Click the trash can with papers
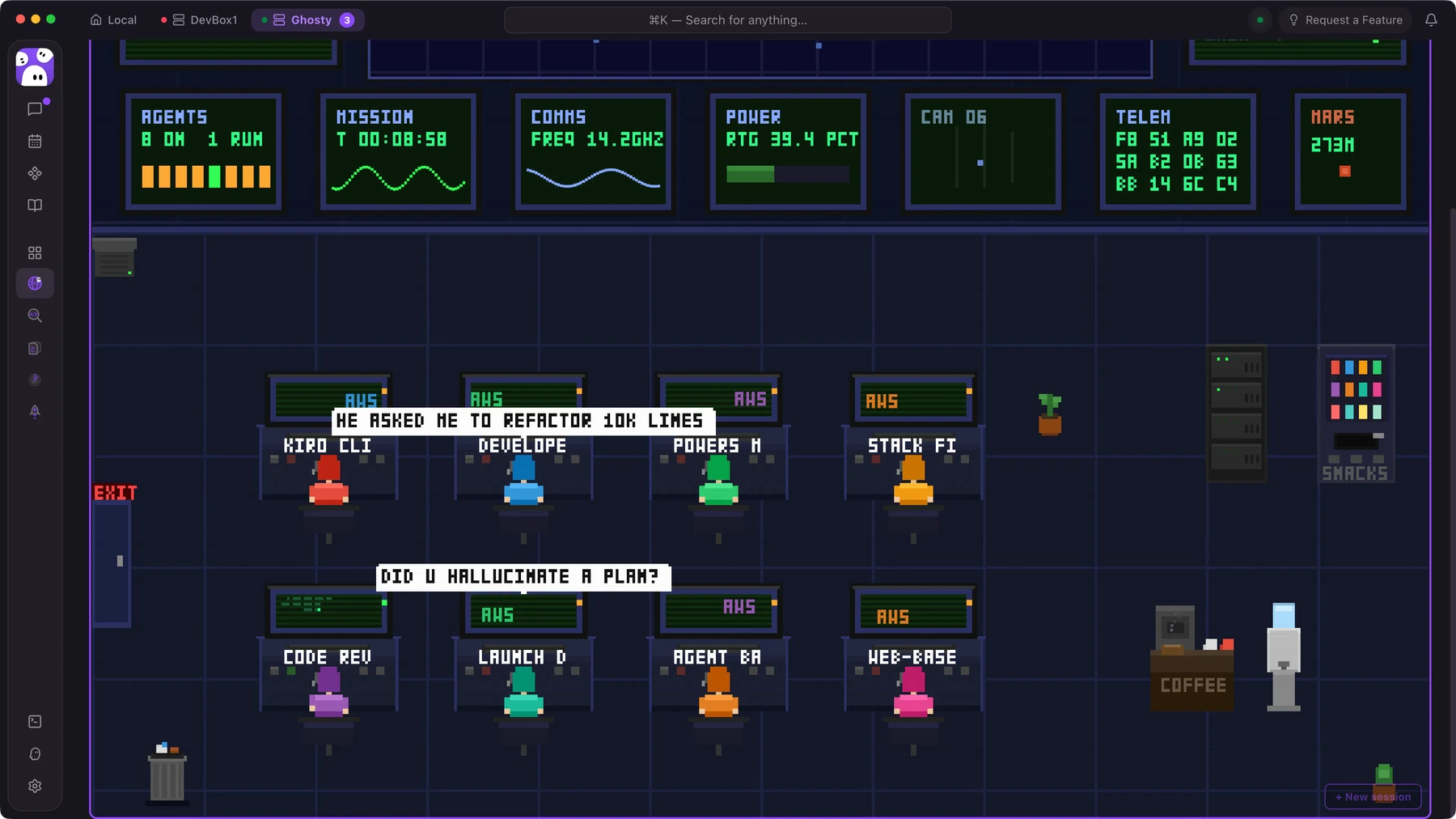Image resolution: width=1456 pixels, height=819 pixels. coord(167,774)
